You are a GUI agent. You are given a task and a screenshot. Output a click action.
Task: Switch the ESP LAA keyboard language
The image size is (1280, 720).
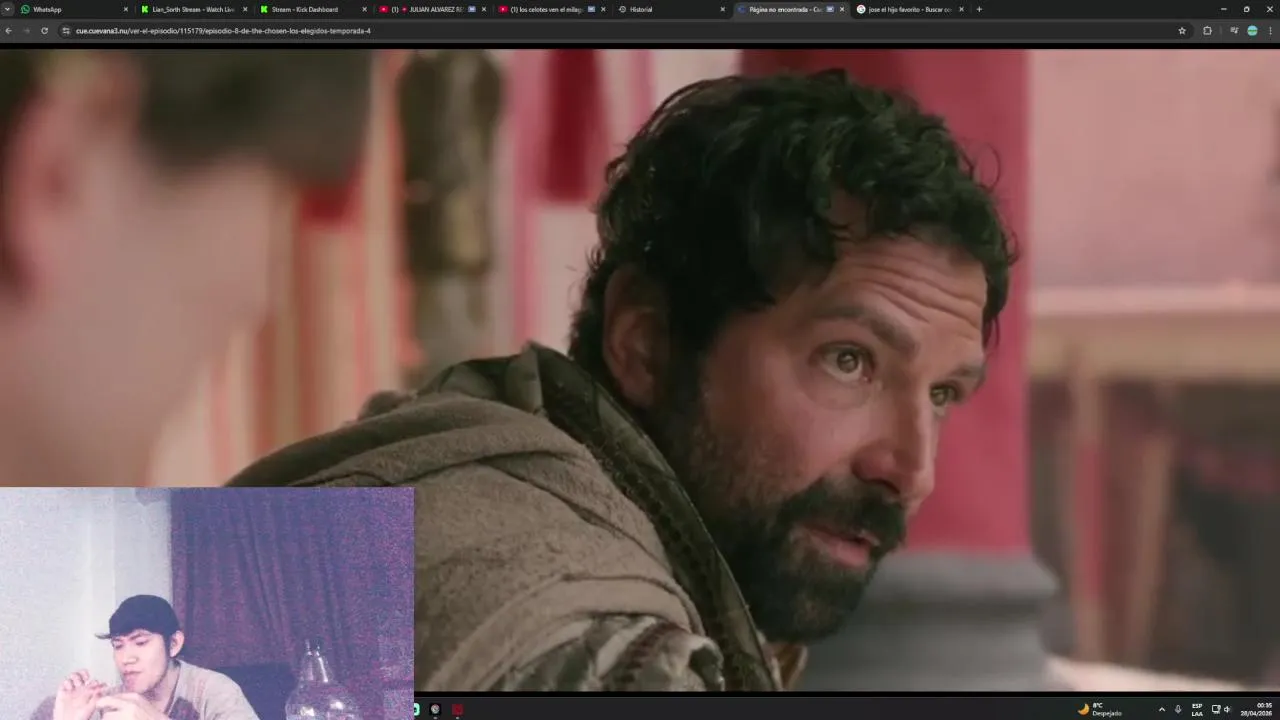(x=1197, y=709)
